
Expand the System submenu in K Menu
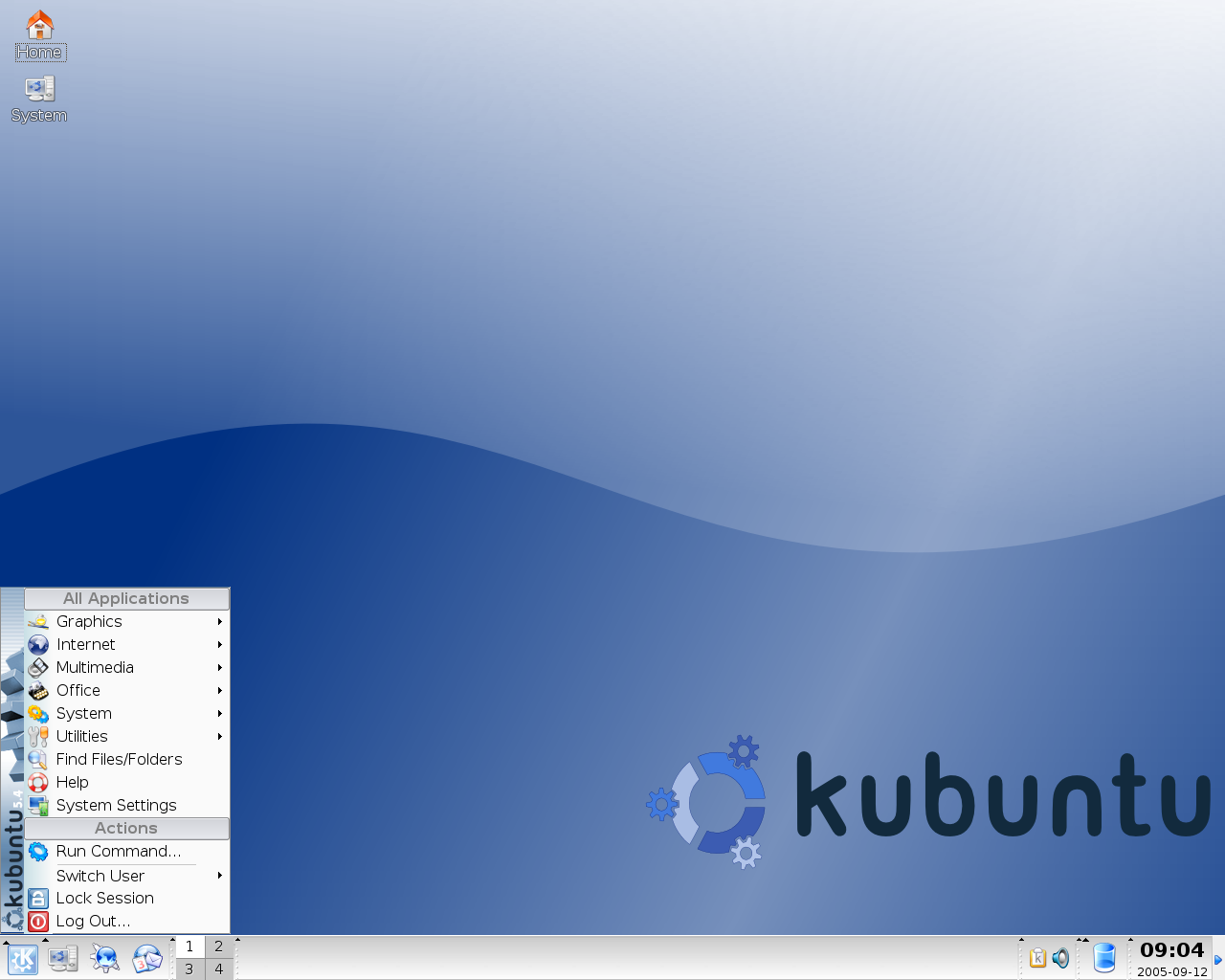point(126,713)
